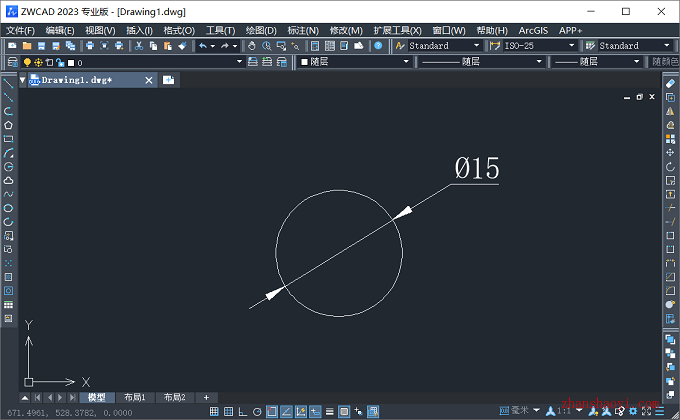Select the Line tool in left toolbar
The height and width of the screenshot is (420, 680).
(8, 83)
